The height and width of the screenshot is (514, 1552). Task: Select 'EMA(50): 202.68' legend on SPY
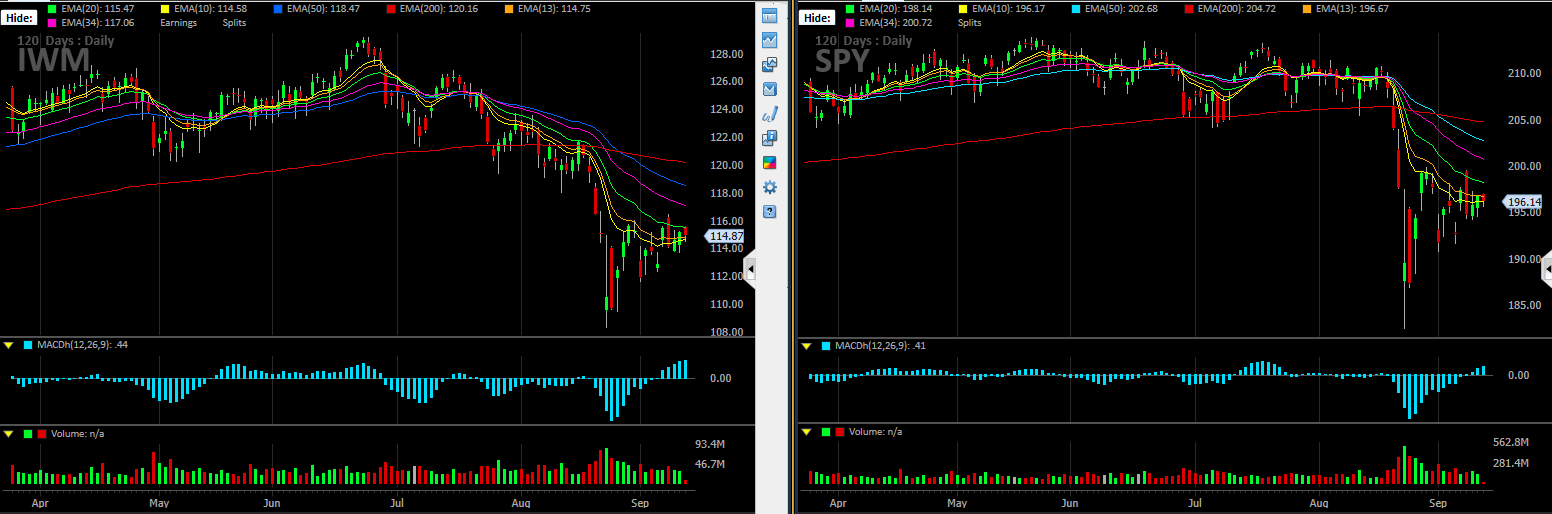coord(1122,9)
